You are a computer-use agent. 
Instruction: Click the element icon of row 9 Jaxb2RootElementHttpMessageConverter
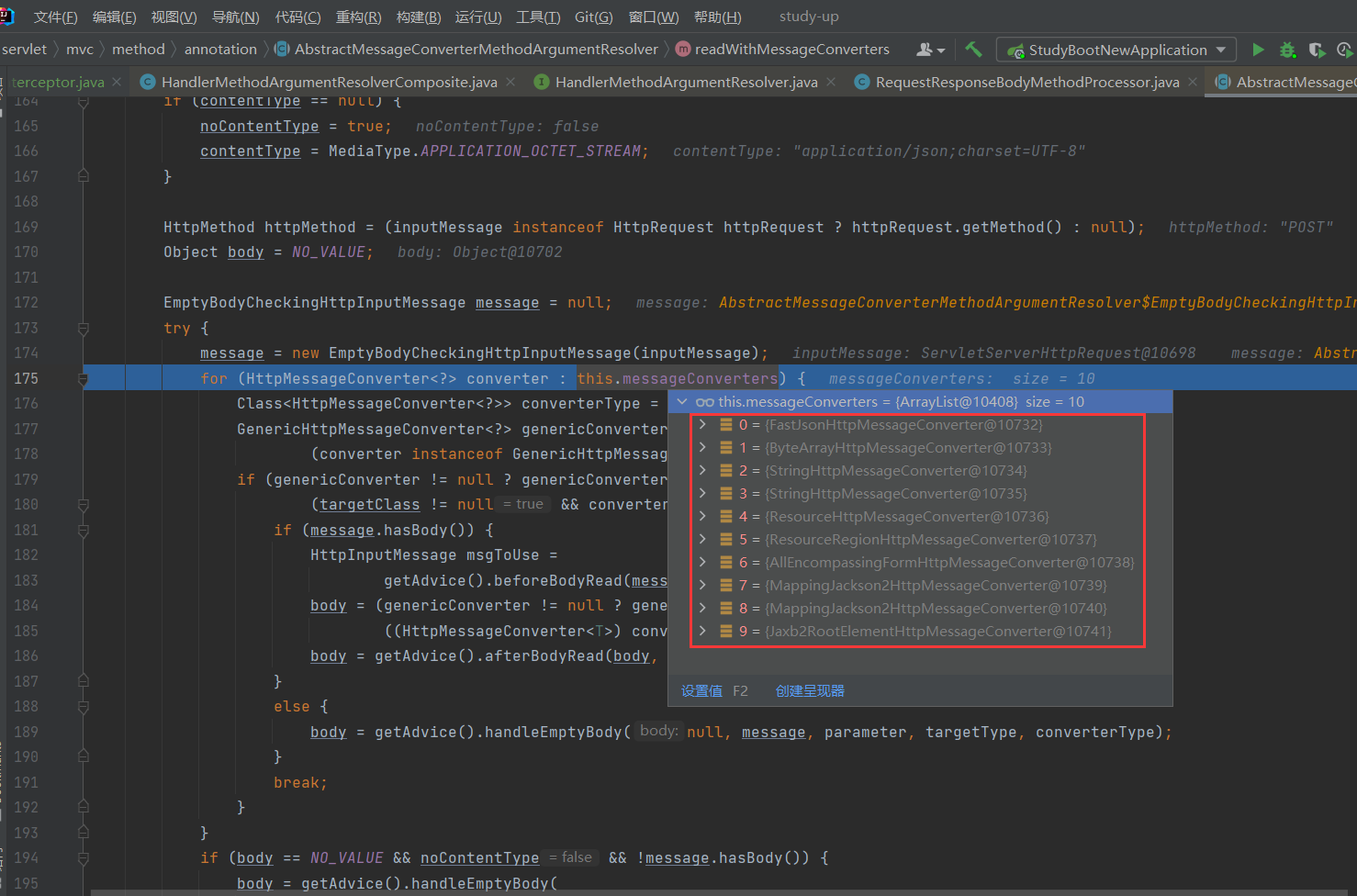(726, 632)
